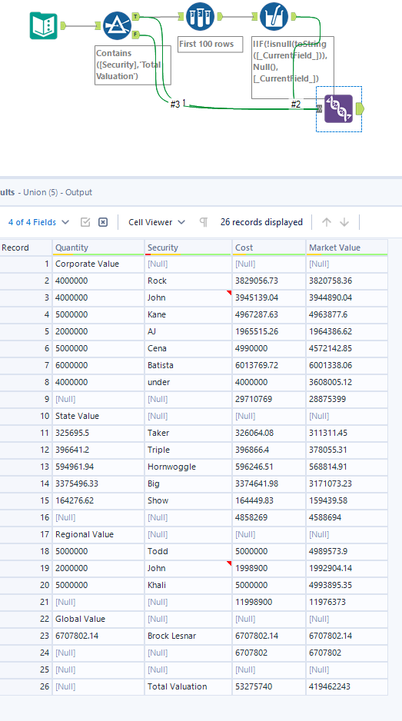Select the quantity cell 3375496.33
This screenshot has width=402, height=721.
(x=98, y=484)
